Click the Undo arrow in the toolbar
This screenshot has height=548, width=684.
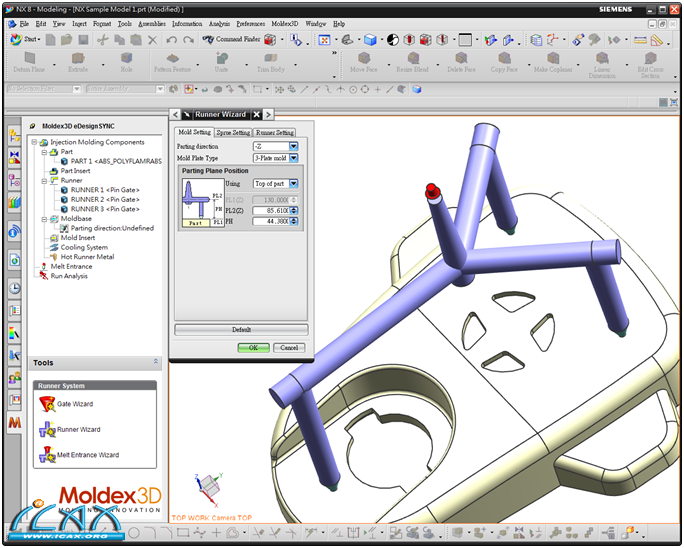pyautogui.click(x=172, y=40)
